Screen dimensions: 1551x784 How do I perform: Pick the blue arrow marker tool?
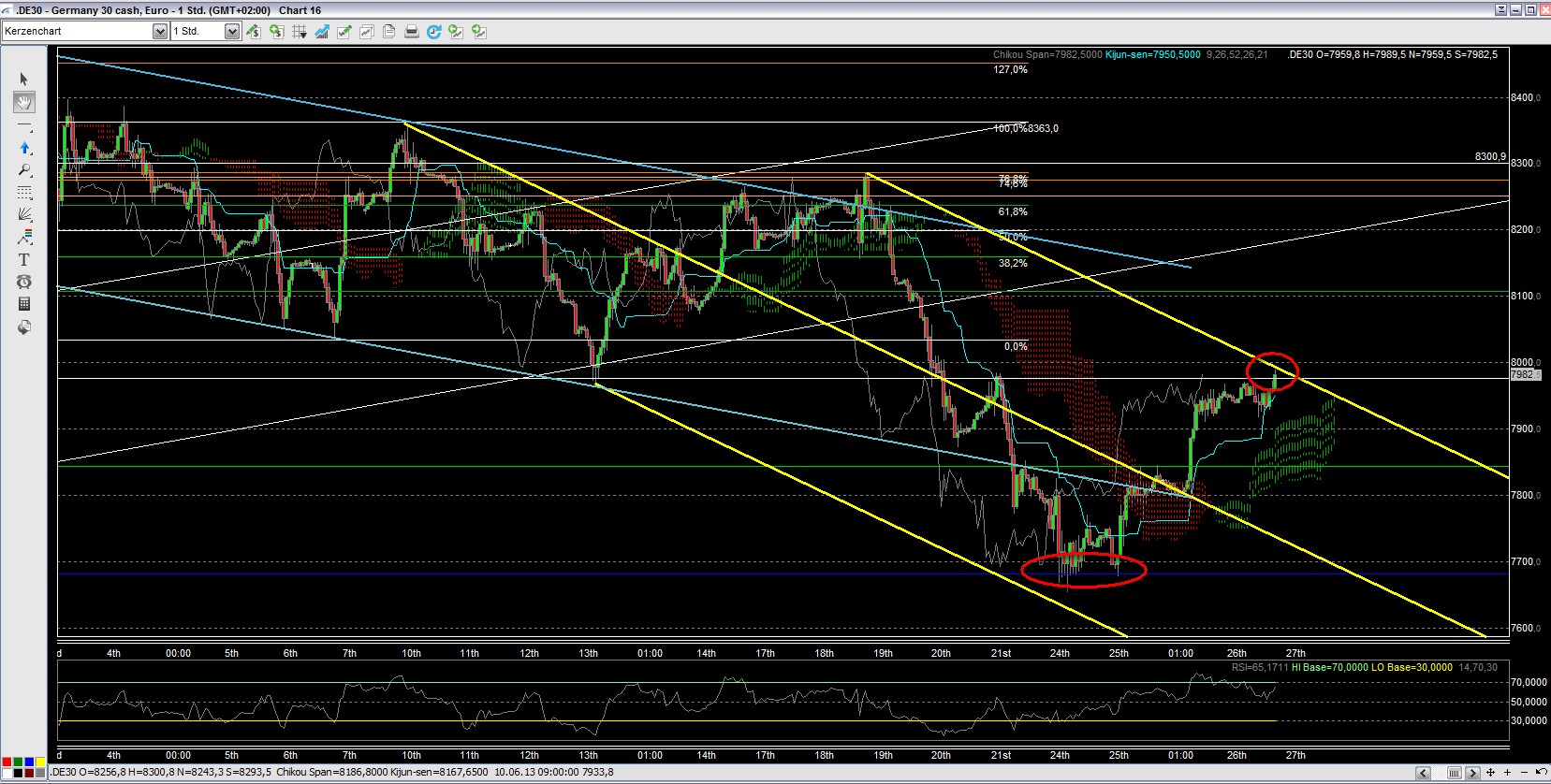tap(24, 148)
